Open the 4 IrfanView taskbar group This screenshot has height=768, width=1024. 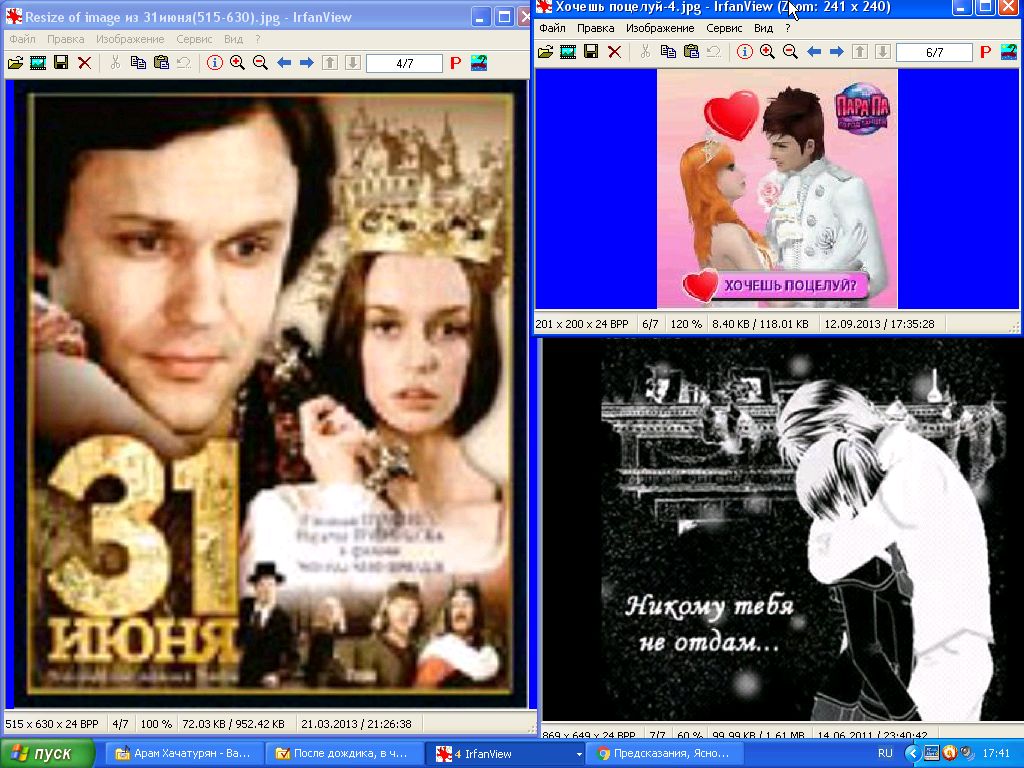[x=505, y=754]
